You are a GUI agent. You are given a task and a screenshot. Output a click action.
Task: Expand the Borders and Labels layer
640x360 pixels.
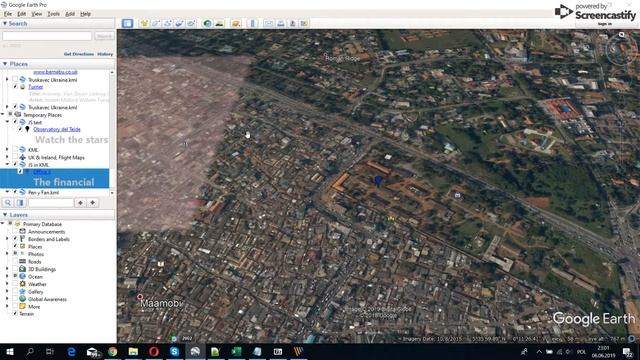[x=7, y=239]
